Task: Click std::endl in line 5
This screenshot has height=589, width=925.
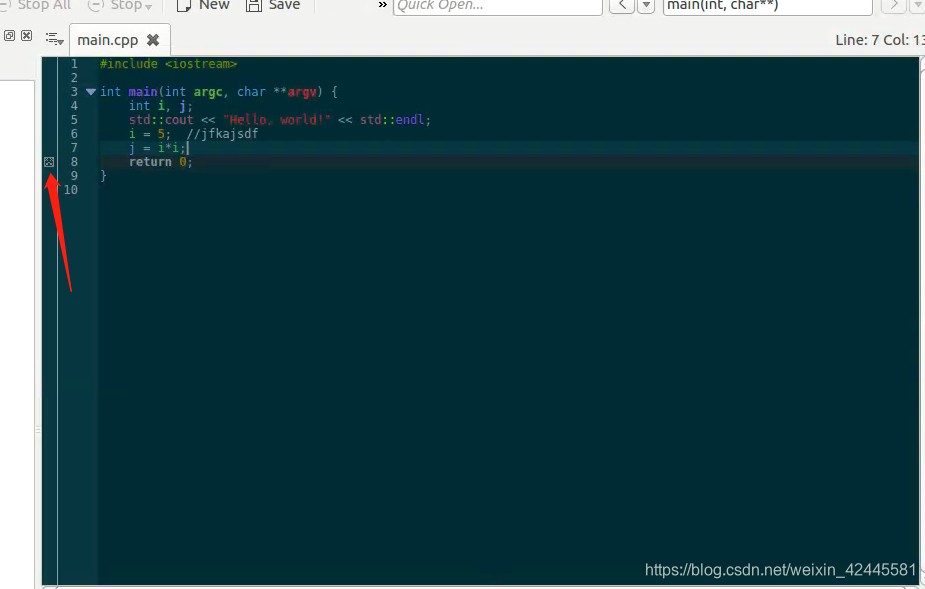Action: [392, 120]
